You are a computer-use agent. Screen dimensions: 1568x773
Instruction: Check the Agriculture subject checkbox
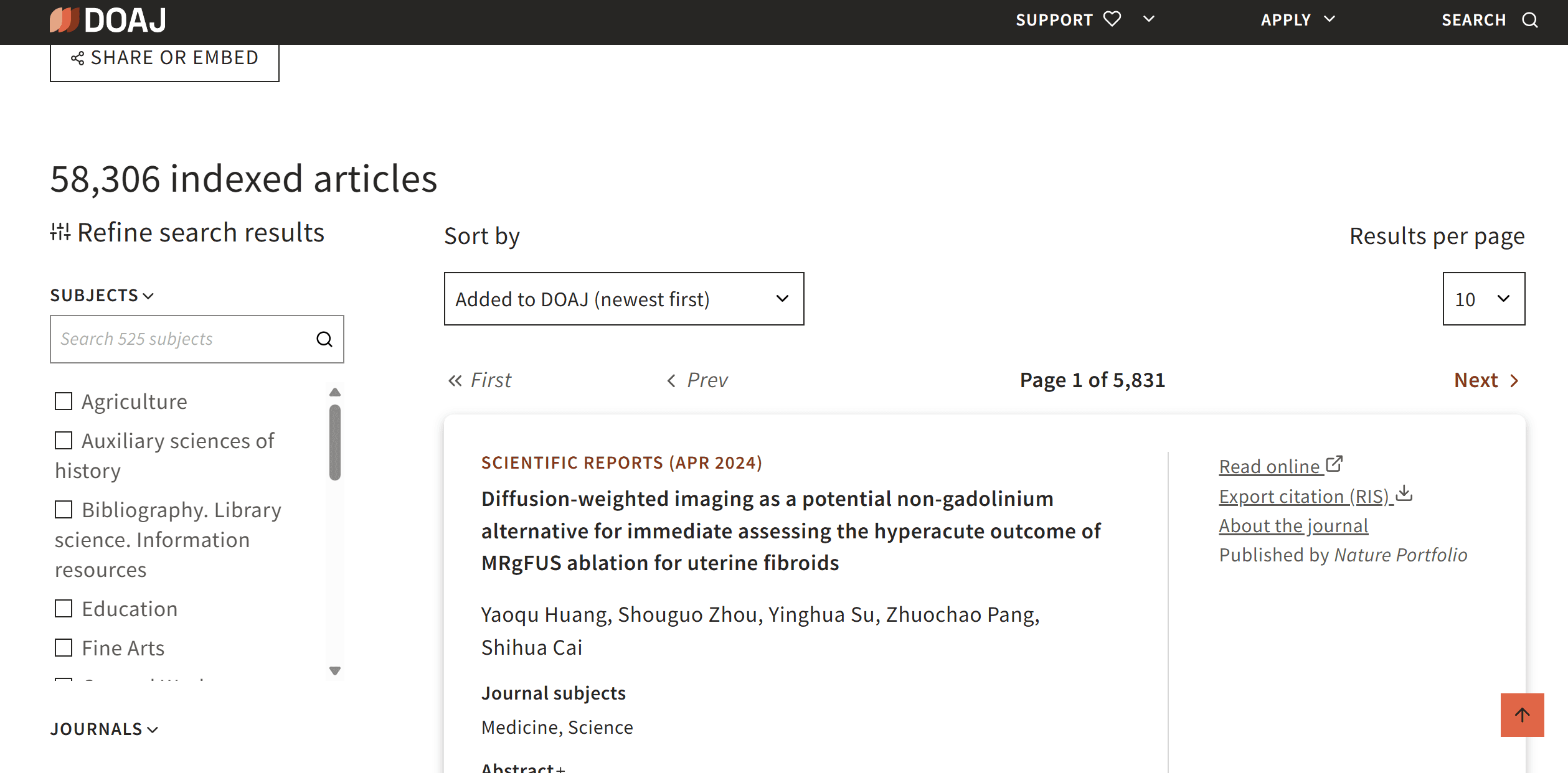tap(64, 401)
